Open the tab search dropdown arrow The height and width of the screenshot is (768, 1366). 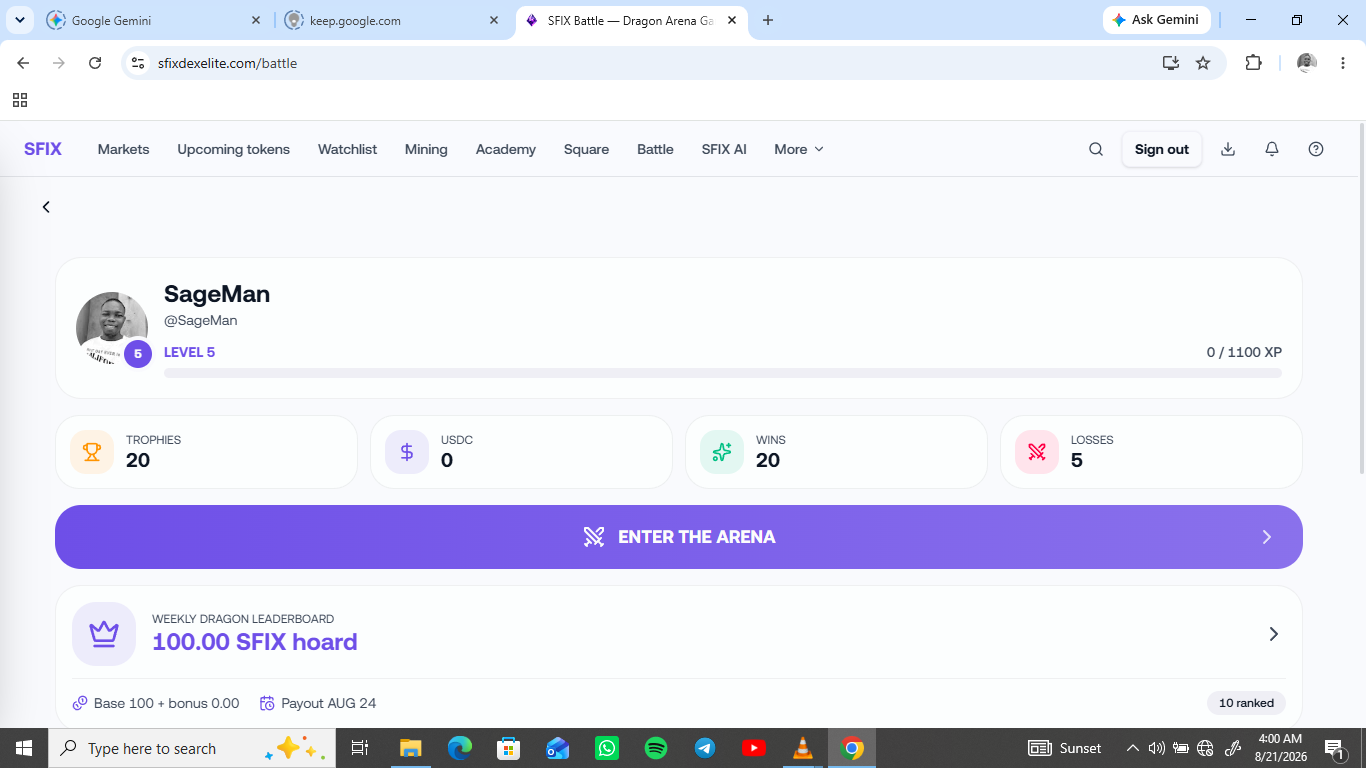[x=20, y=20]
